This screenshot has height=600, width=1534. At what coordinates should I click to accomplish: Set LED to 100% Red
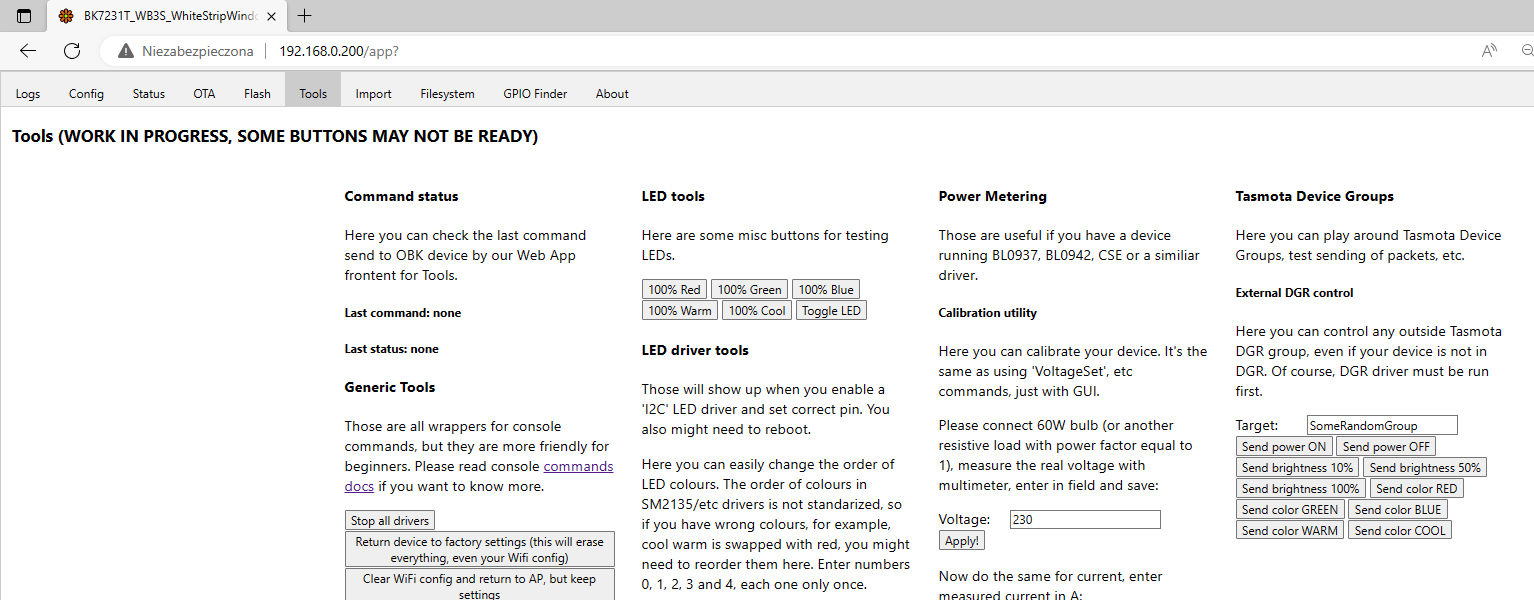click(675, 290)
